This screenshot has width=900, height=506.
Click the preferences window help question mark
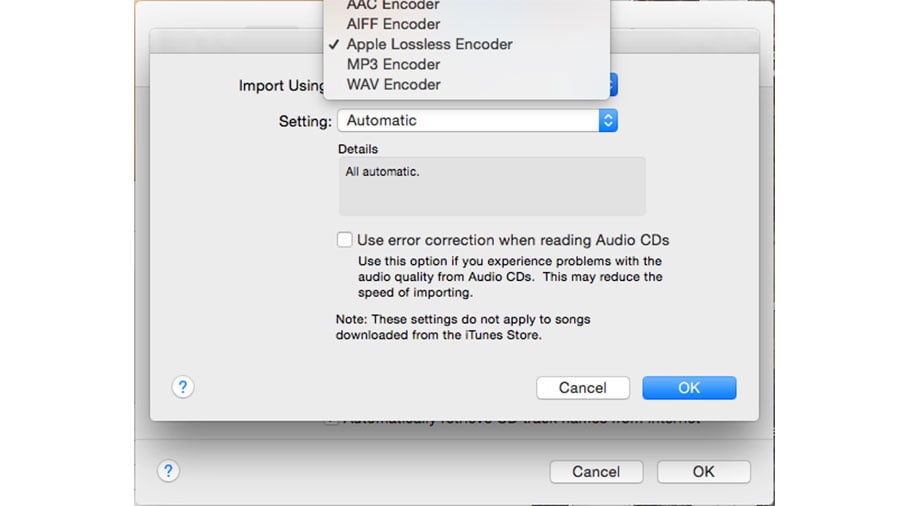coord(168,472)
